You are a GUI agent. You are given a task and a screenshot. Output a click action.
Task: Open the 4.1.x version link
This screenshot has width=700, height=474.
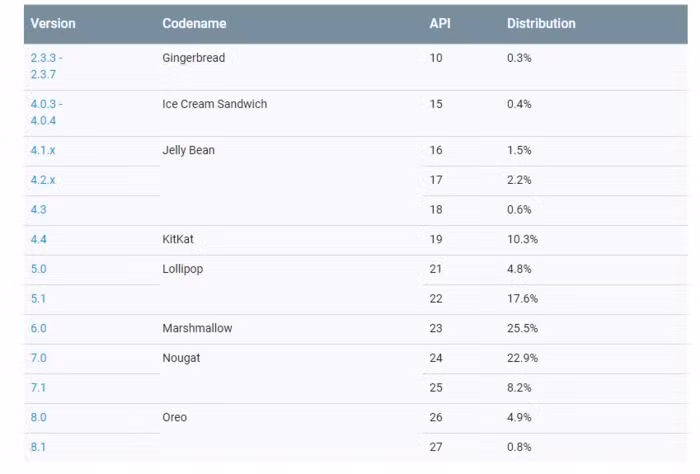pos(43,150)
